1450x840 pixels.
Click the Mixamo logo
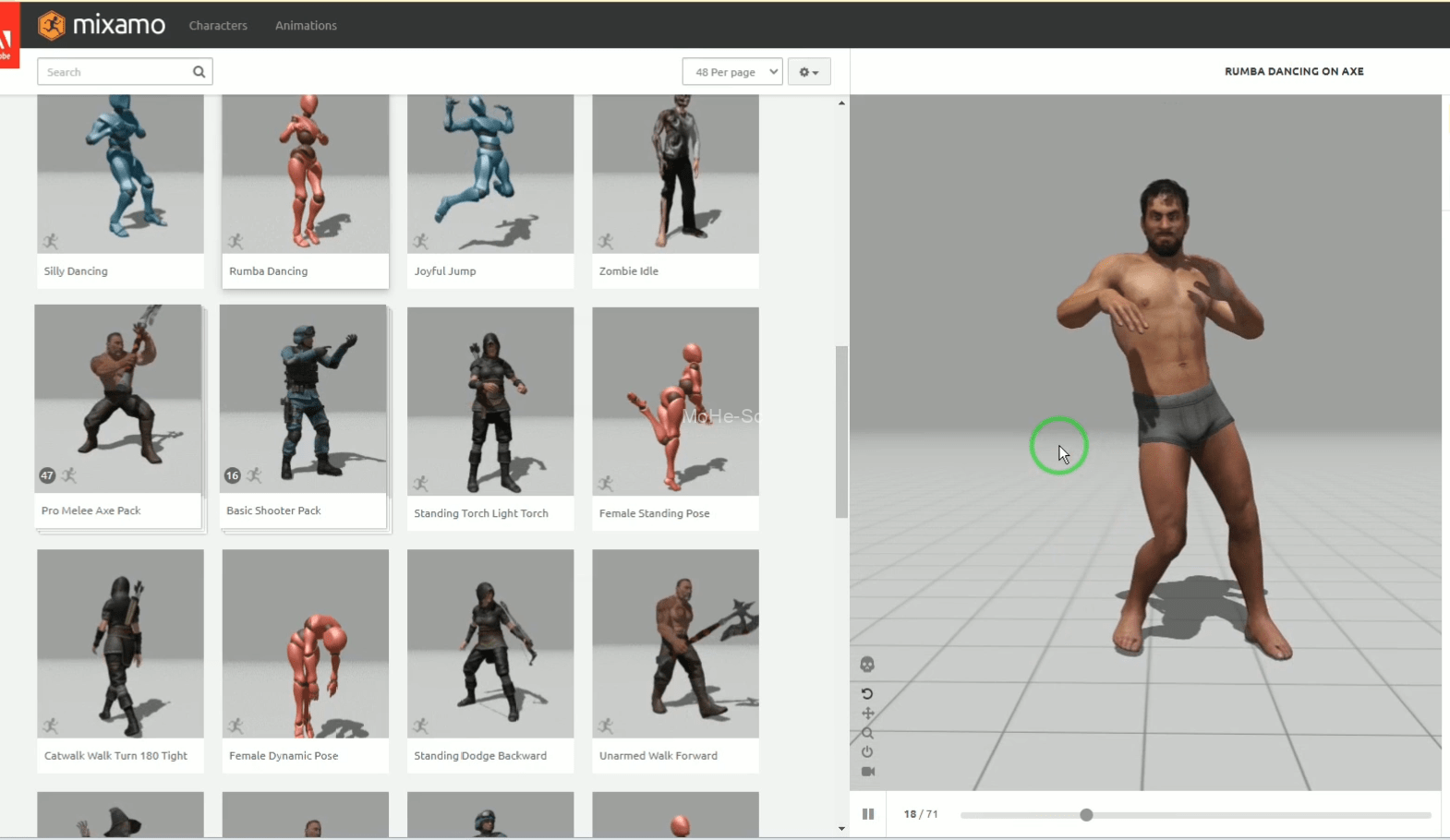(x=102, y=25)
